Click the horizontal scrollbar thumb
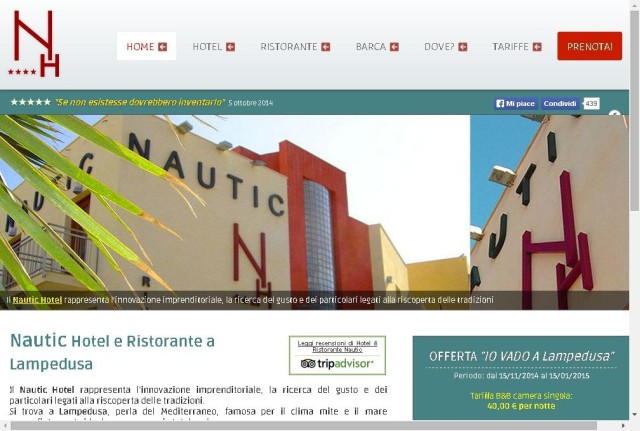640x431 pixels. click(304, 426)
